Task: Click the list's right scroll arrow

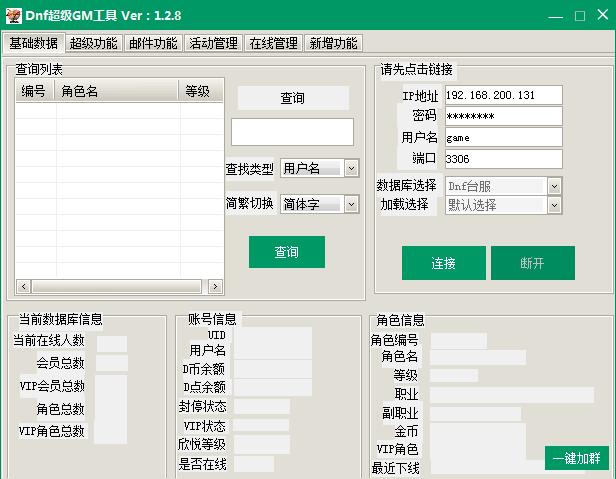Action: (x=215, y=286)
